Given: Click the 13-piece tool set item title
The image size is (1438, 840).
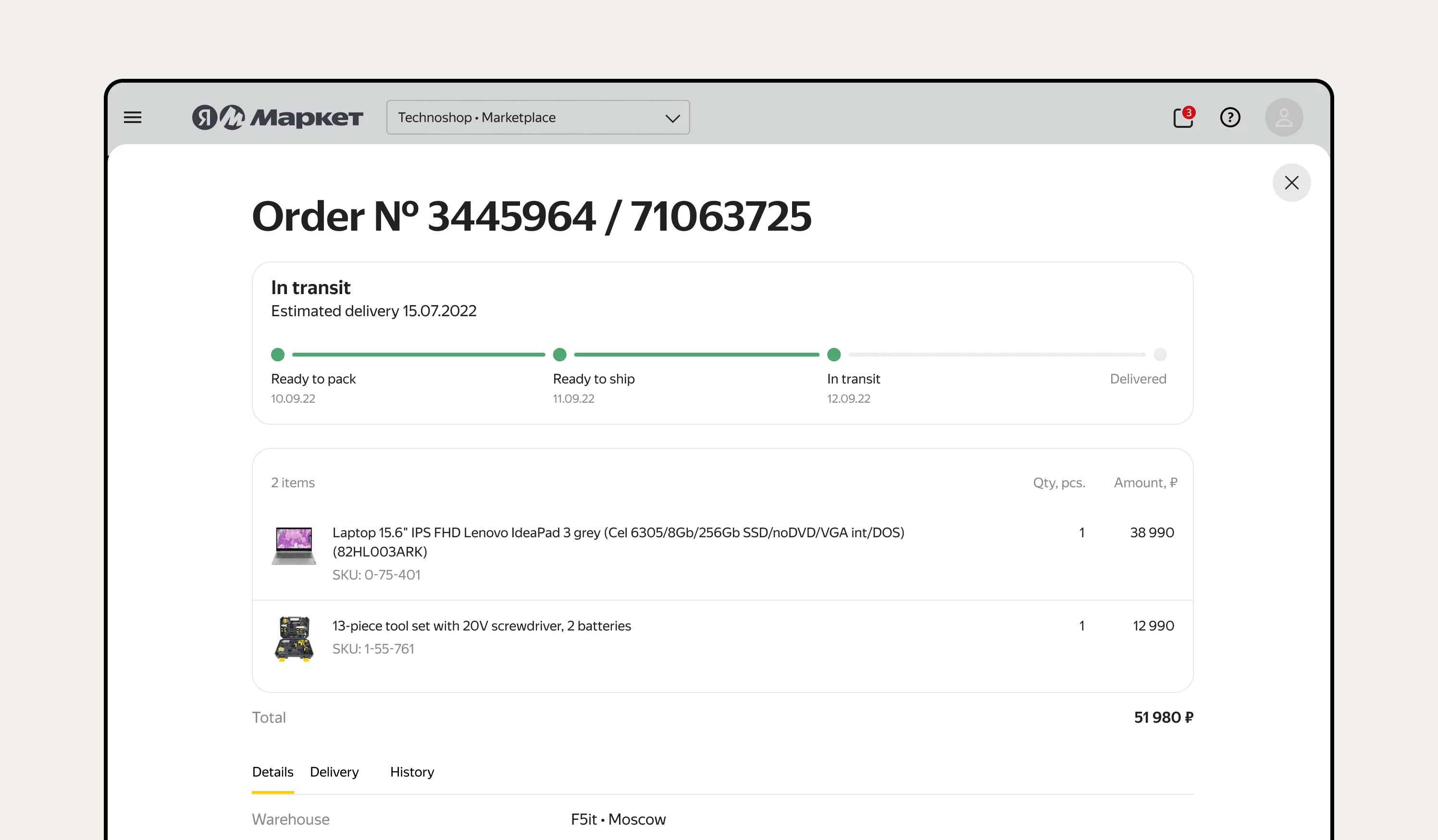Looking at the screenshot, I should coord(482,626).
